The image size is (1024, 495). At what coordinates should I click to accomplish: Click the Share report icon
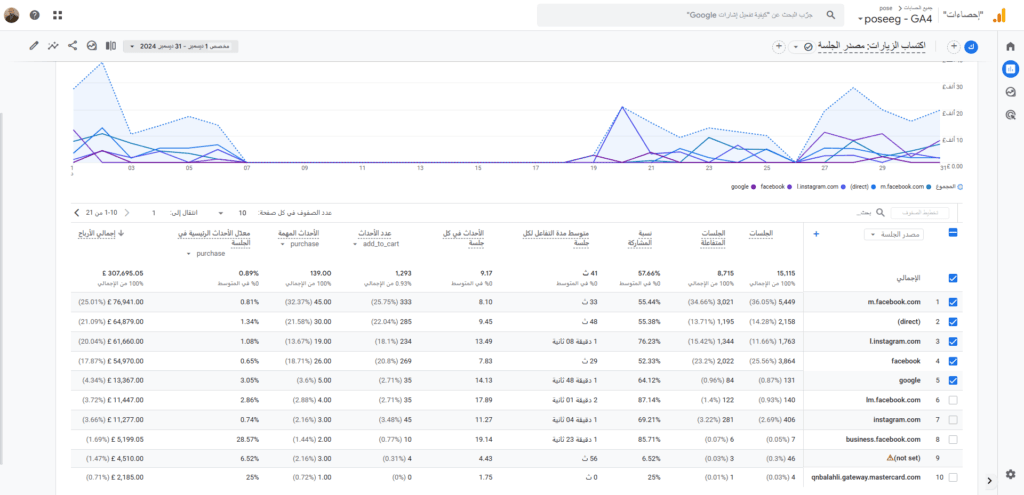point(72,46)
